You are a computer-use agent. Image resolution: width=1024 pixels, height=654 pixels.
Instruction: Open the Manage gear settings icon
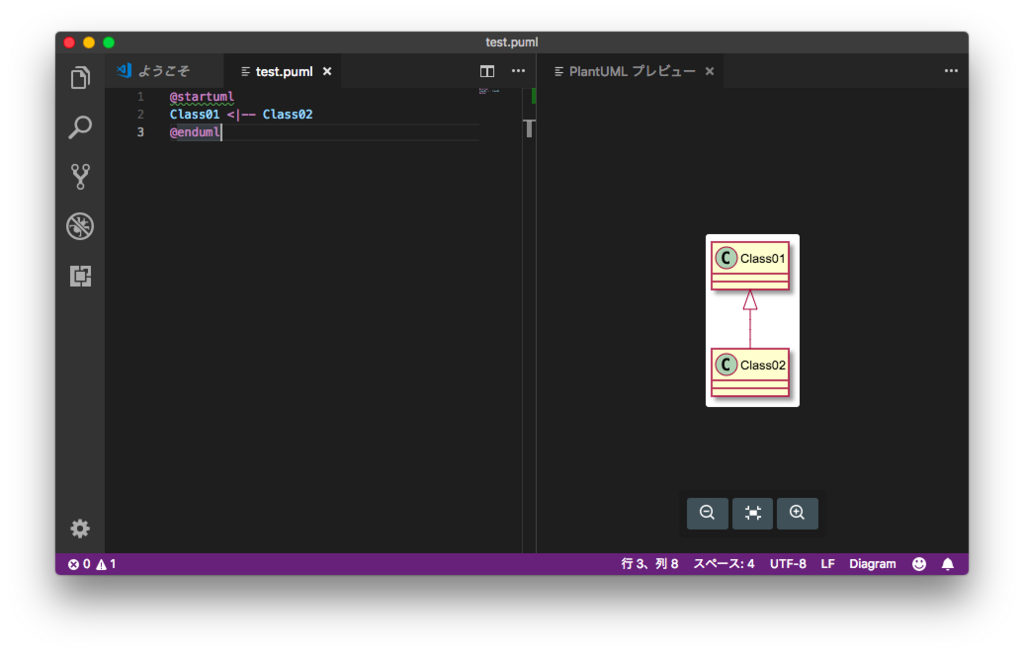80,528
